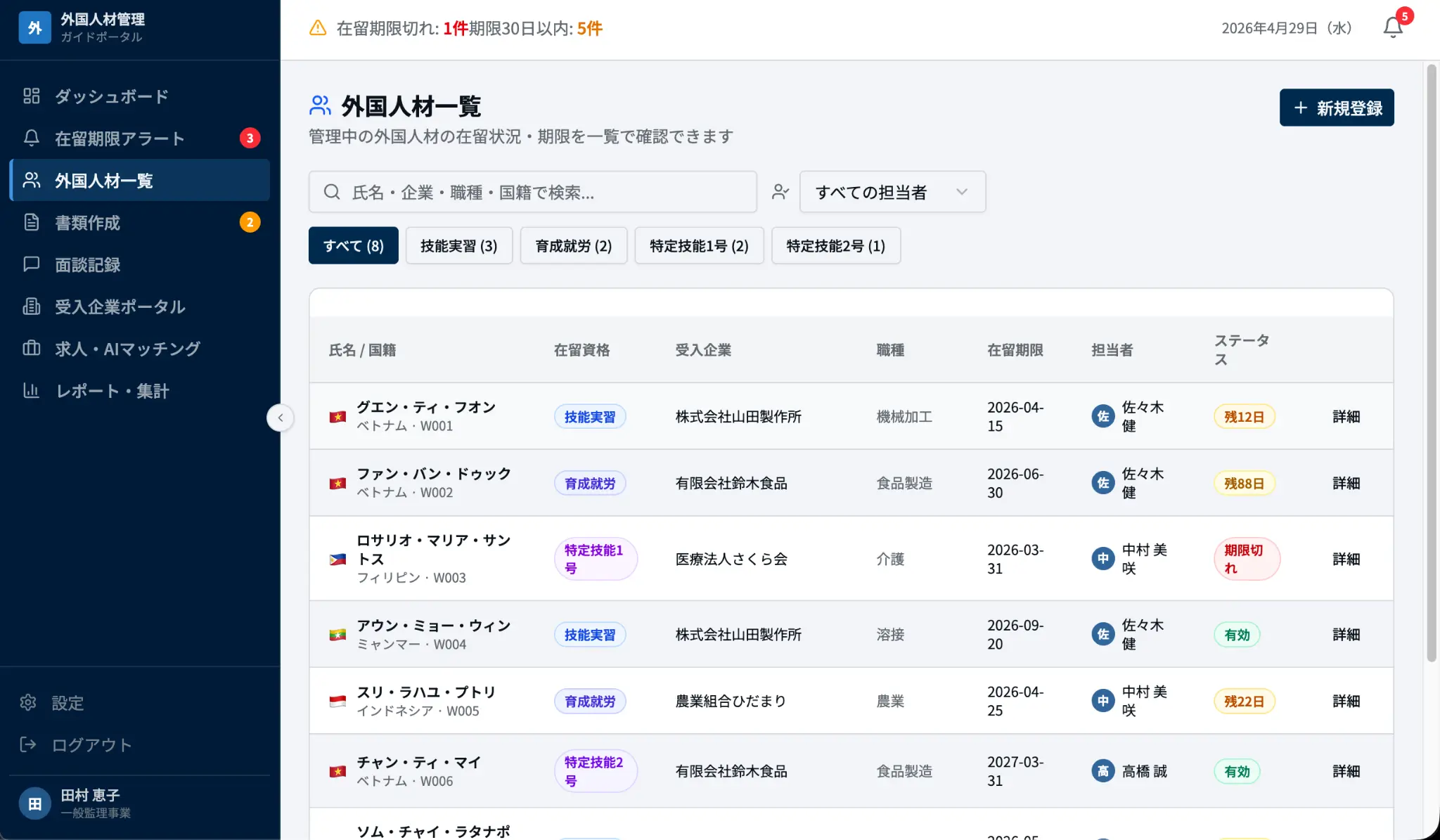Click the warning triangle alert icon
1440x840 pixels.
[318, 28]
